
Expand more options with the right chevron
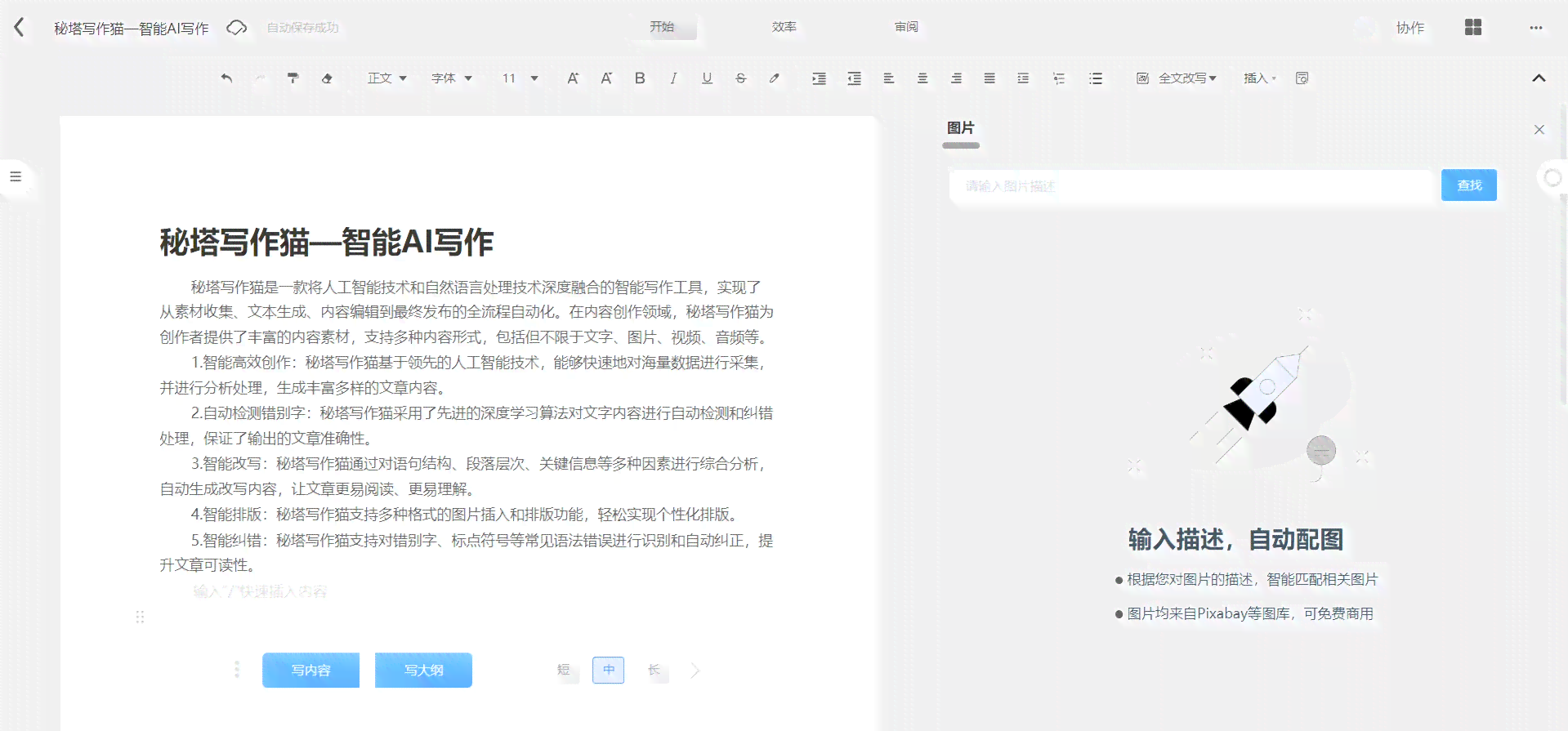[695, 671]
